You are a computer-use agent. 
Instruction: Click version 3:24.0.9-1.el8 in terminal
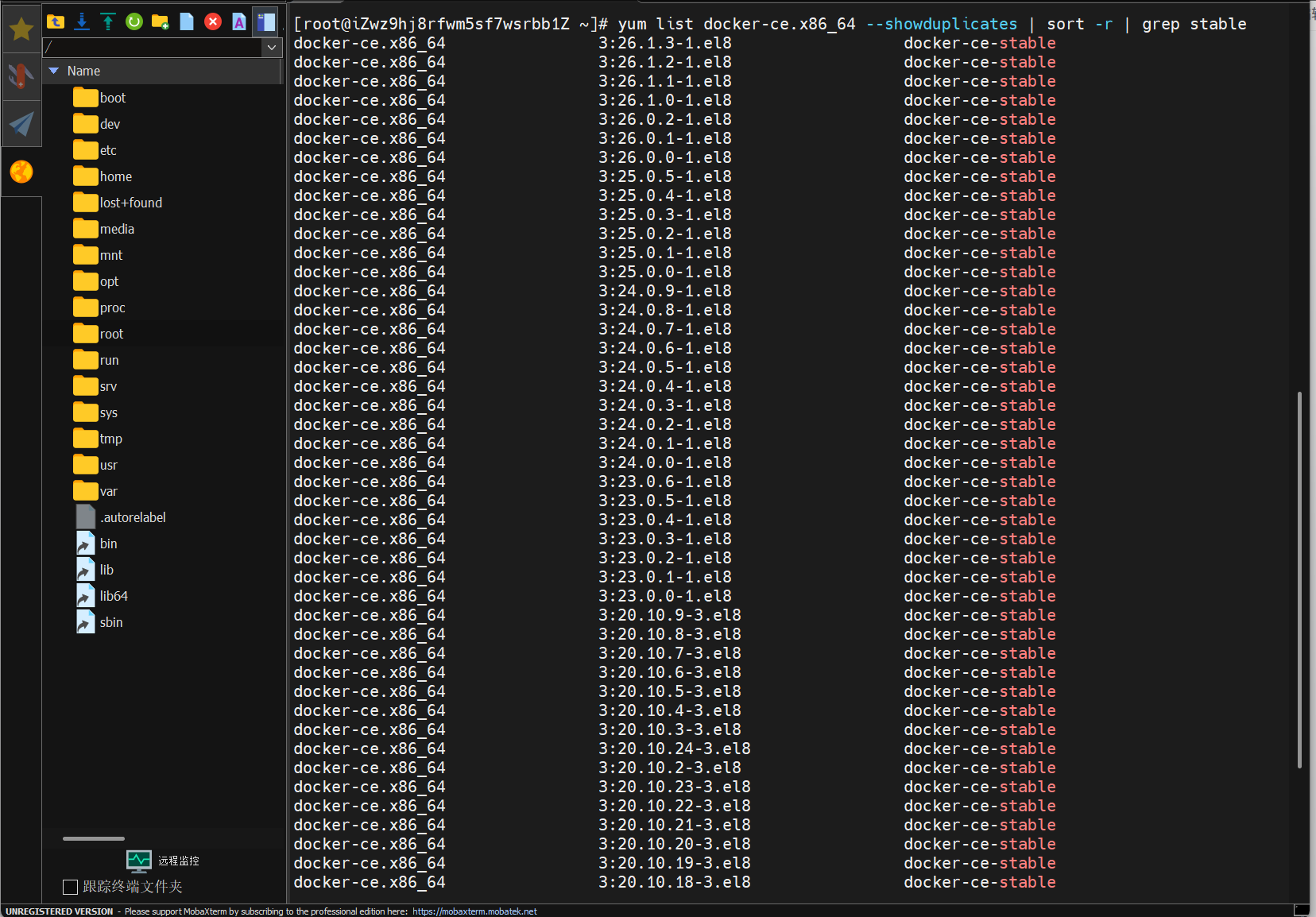click(665, 291)
